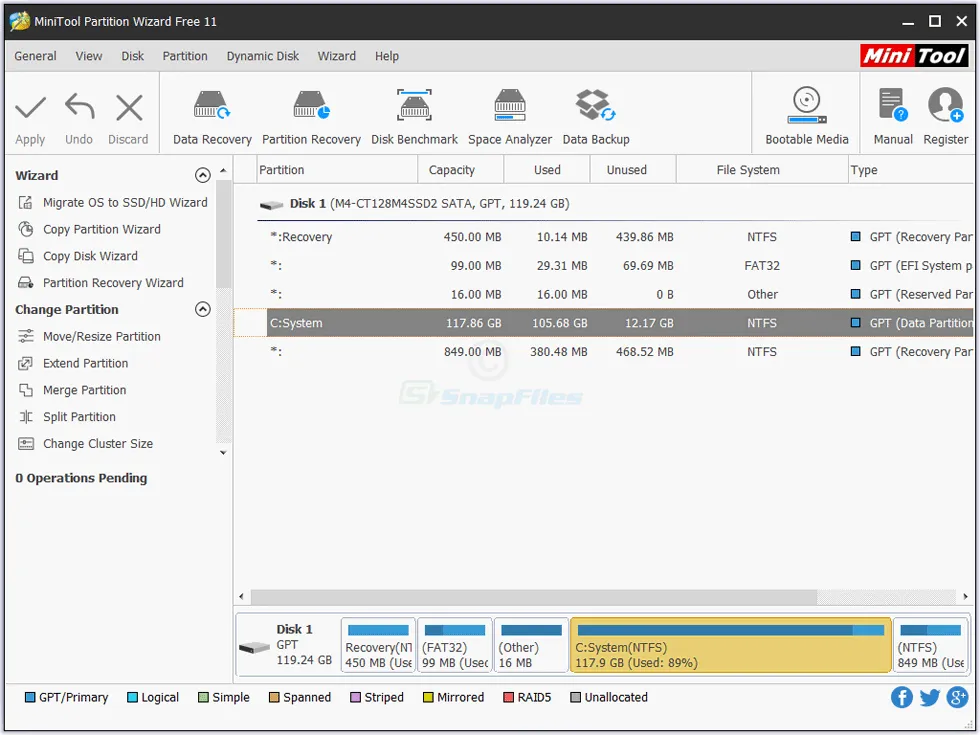
Task: Select Other 16 MB block in disk map
Action: pos(531,645)
